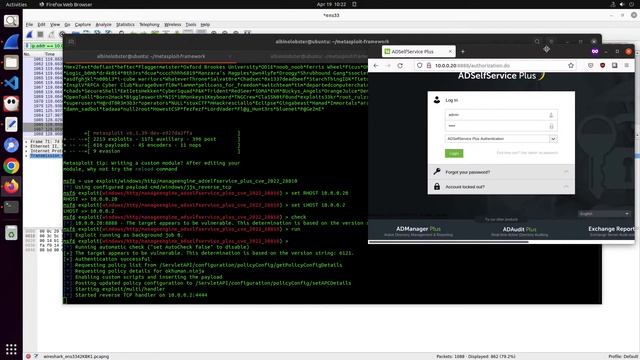
Task: Click the green Login button
Action: coord(454,153)
